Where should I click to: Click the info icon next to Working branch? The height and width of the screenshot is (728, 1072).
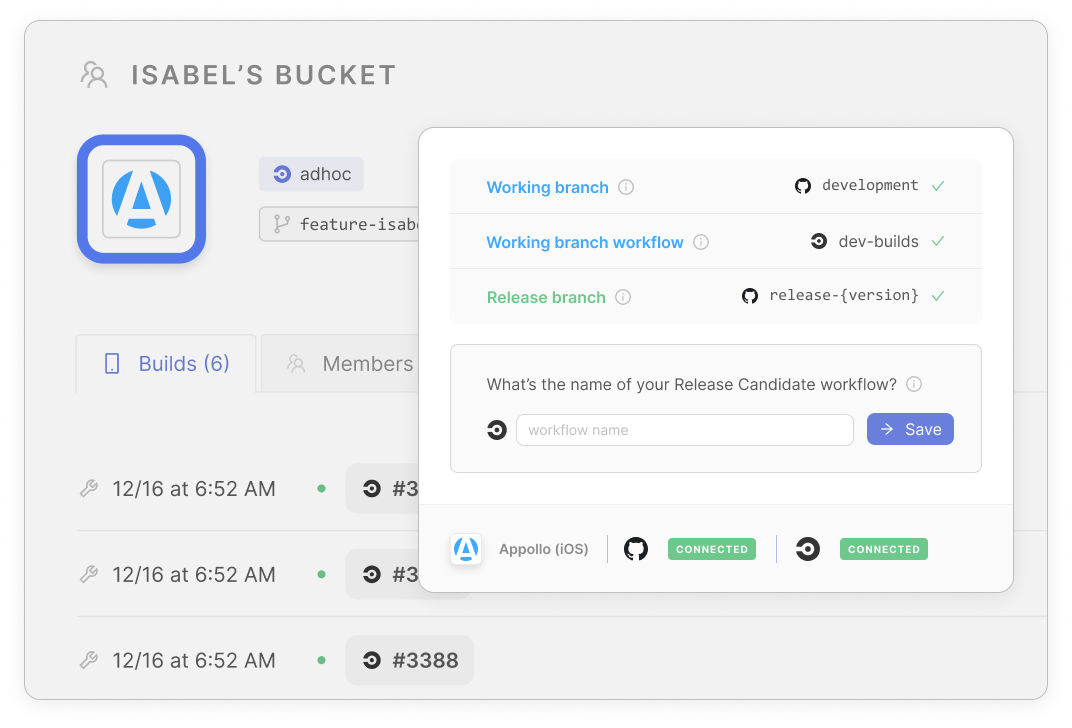[x=626, y=187]
